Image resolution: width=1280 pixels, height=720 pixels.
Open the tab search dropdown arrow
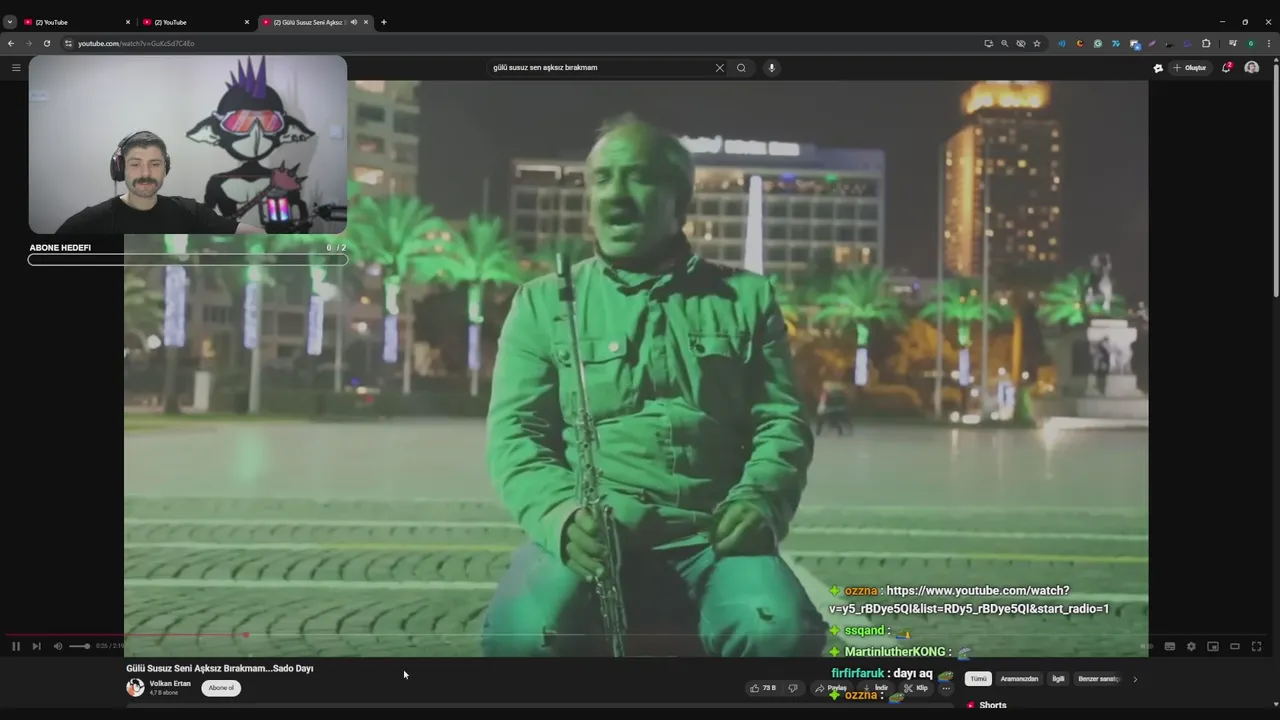10,22
